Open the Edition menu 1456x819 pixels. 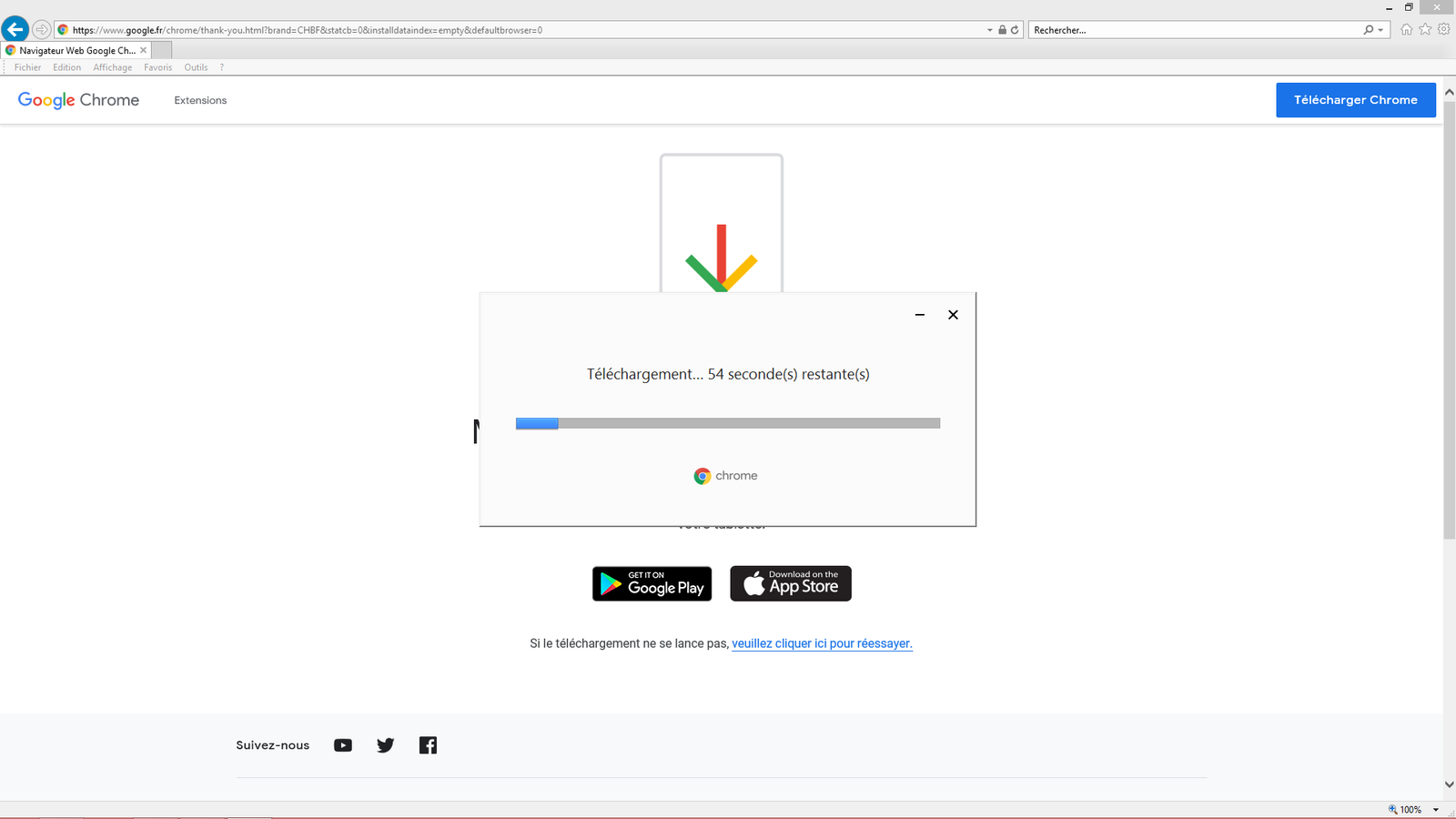click(x=66, y=67)
